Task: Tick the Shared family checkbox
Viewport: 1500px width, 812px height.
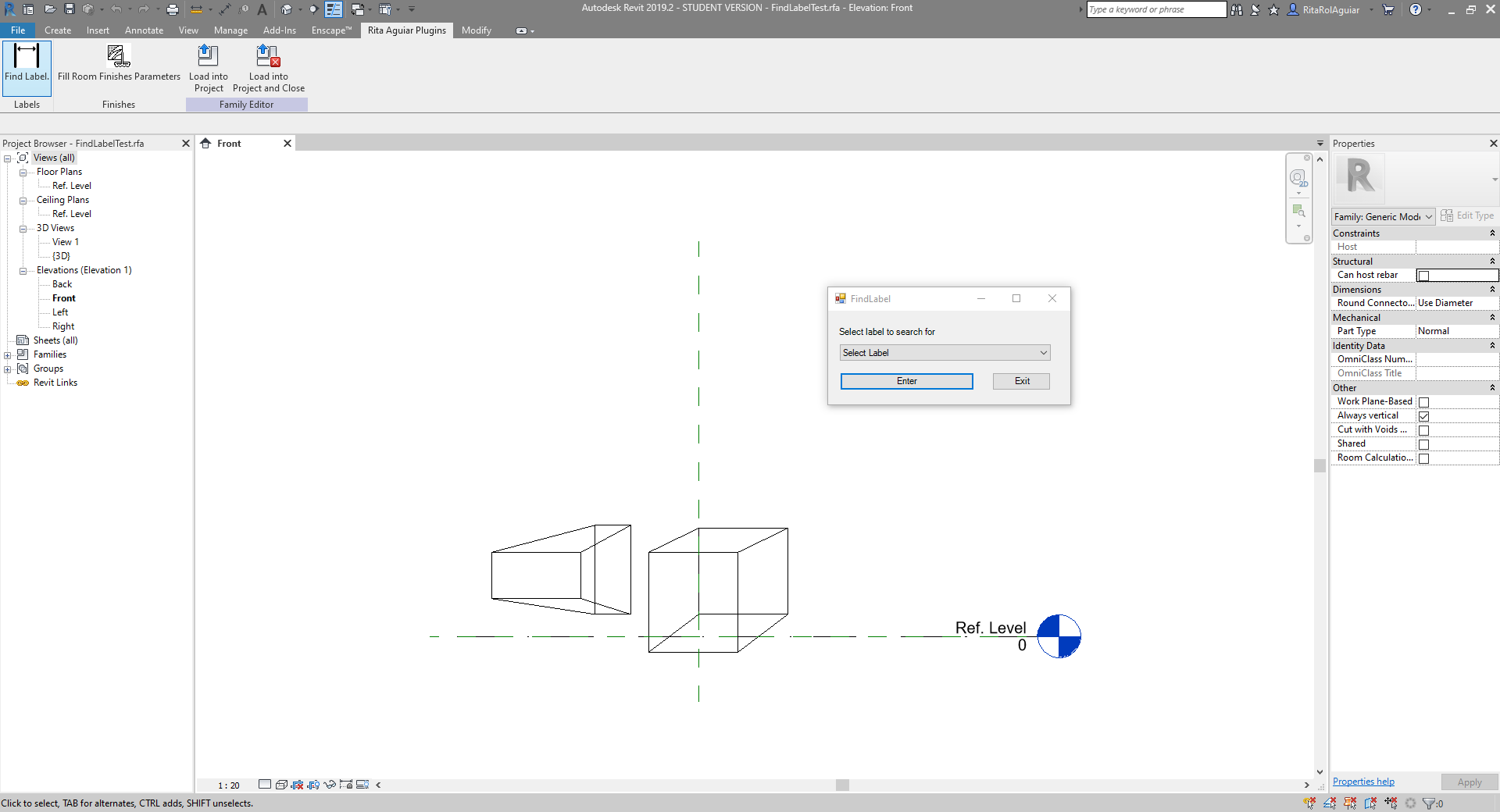Action: click(1424, 444)
